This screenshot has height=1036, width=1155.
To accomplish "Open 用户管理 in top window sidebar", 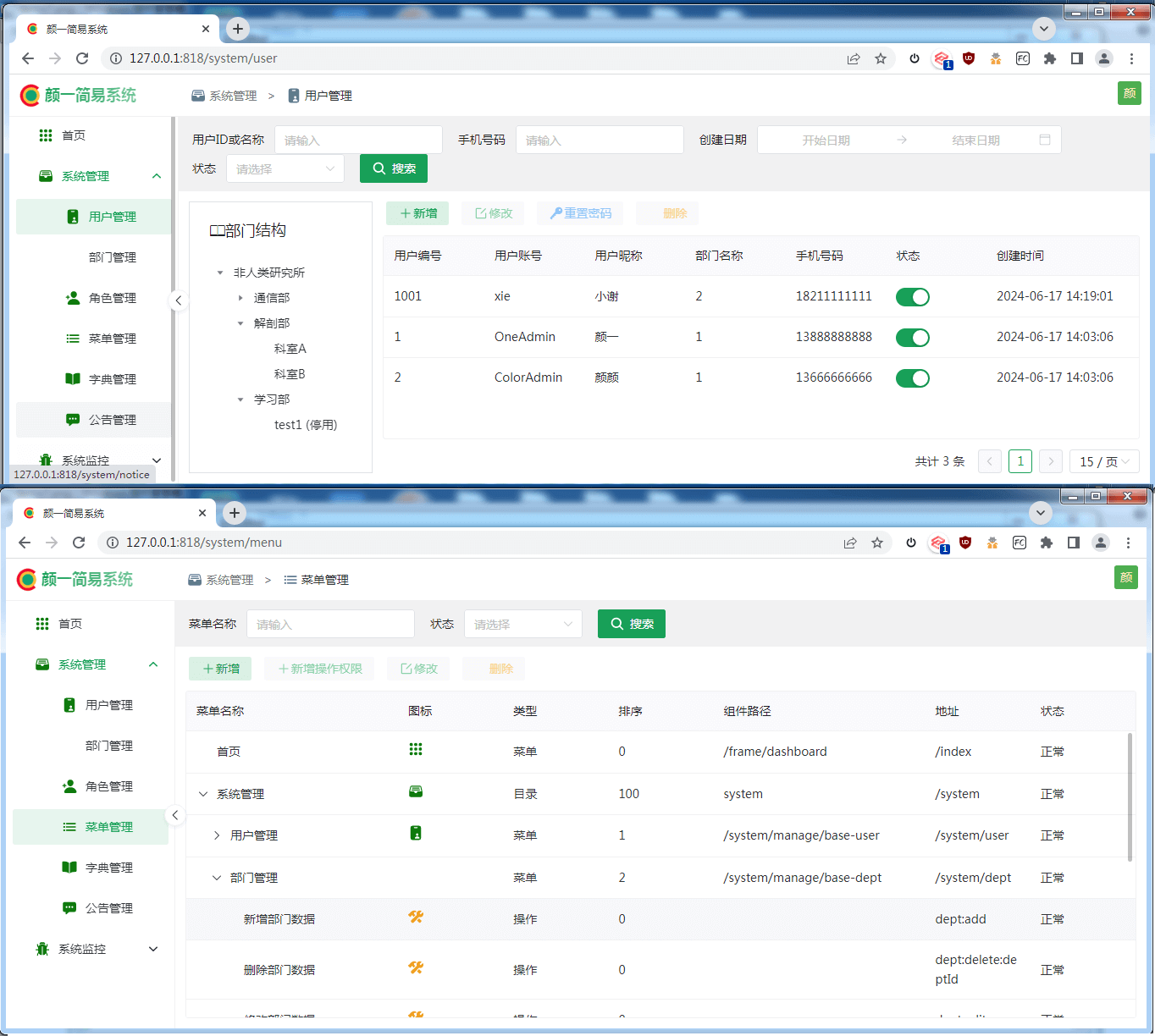I will 93,217.
